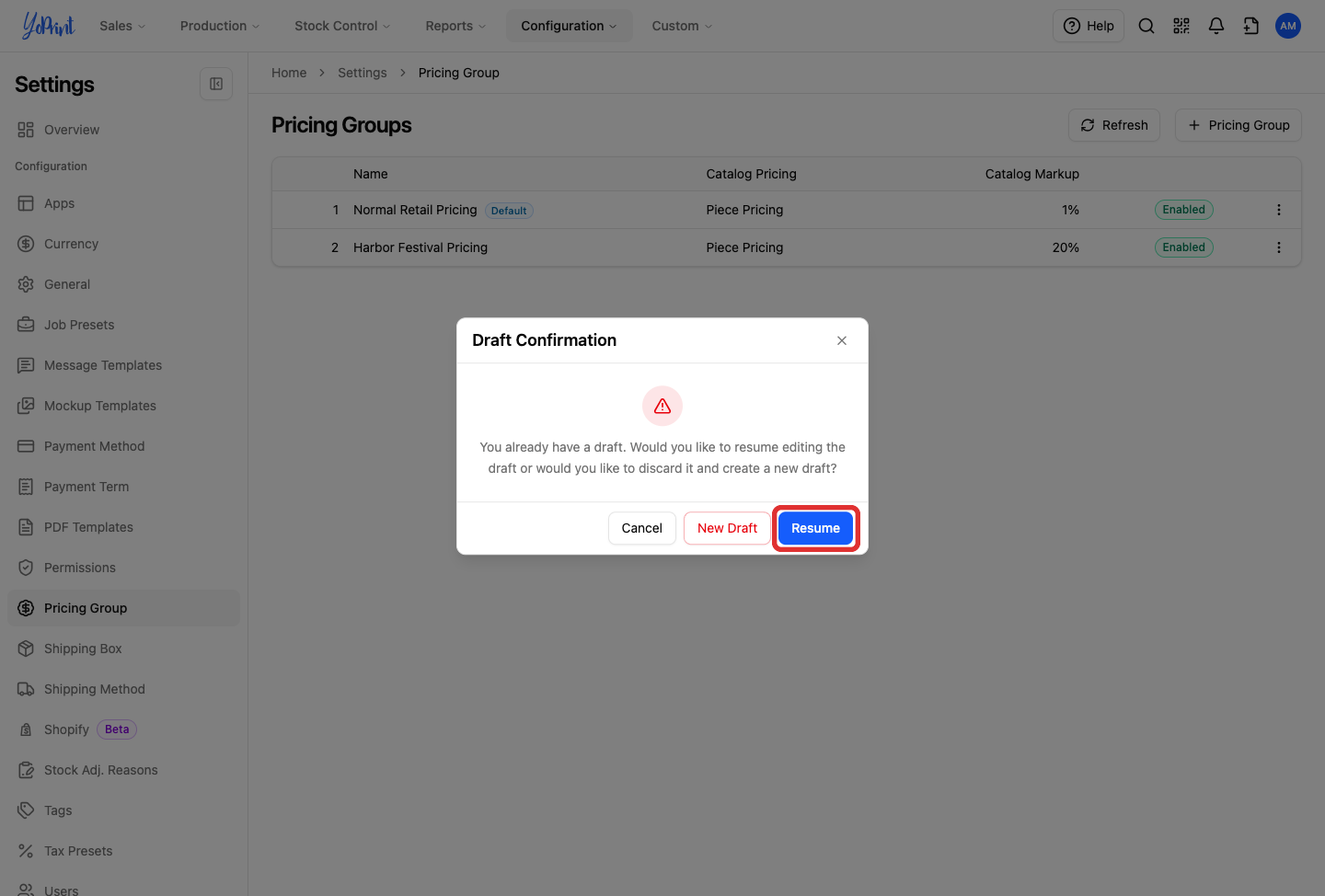Image resolution: width=1325 pixels, height=896 pixels.
Task: Expand the Custom menu
Action: (x=682, y=26)
